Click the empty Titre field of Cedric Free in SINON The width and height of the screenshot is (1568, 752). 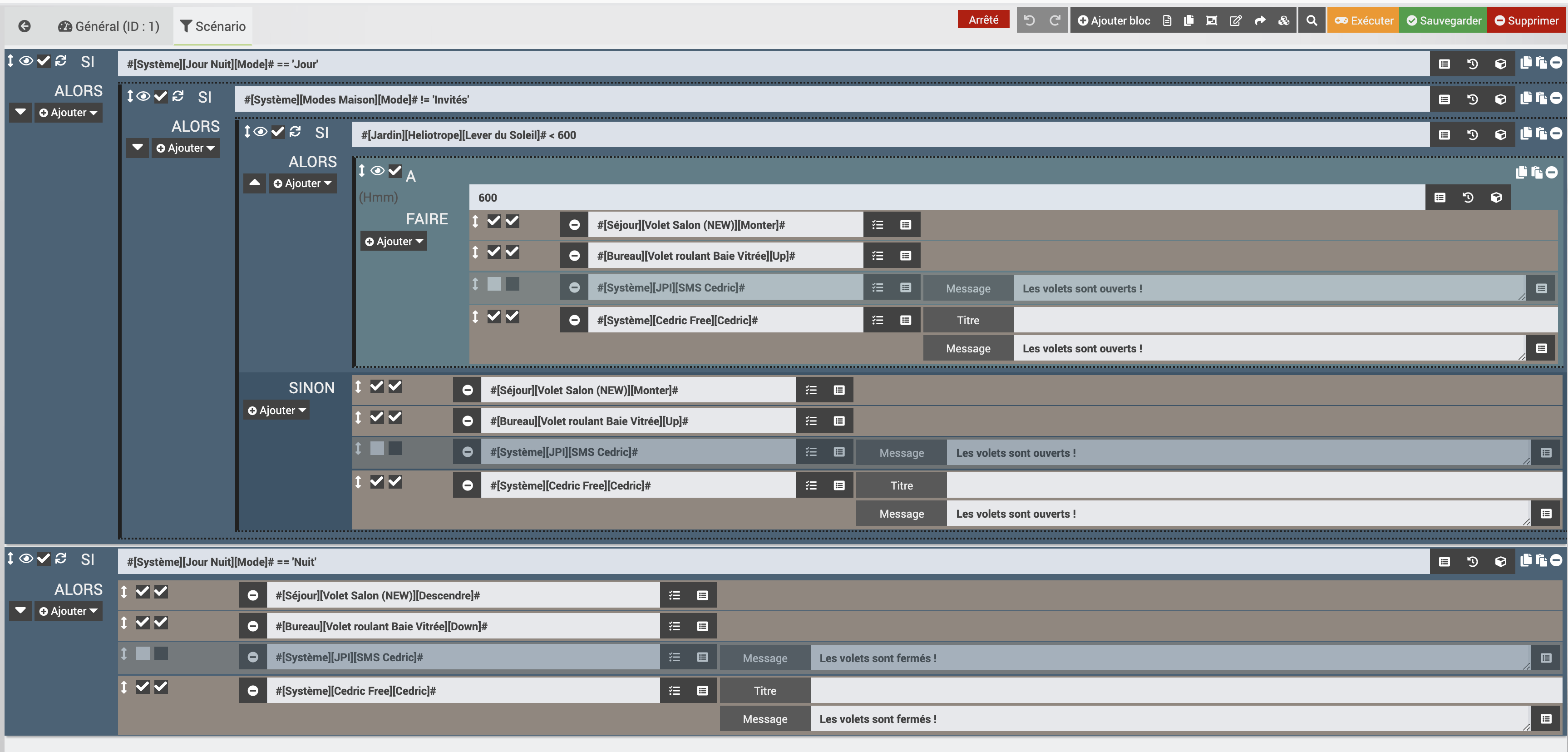pyautogui.click(x=1254, y=485)
